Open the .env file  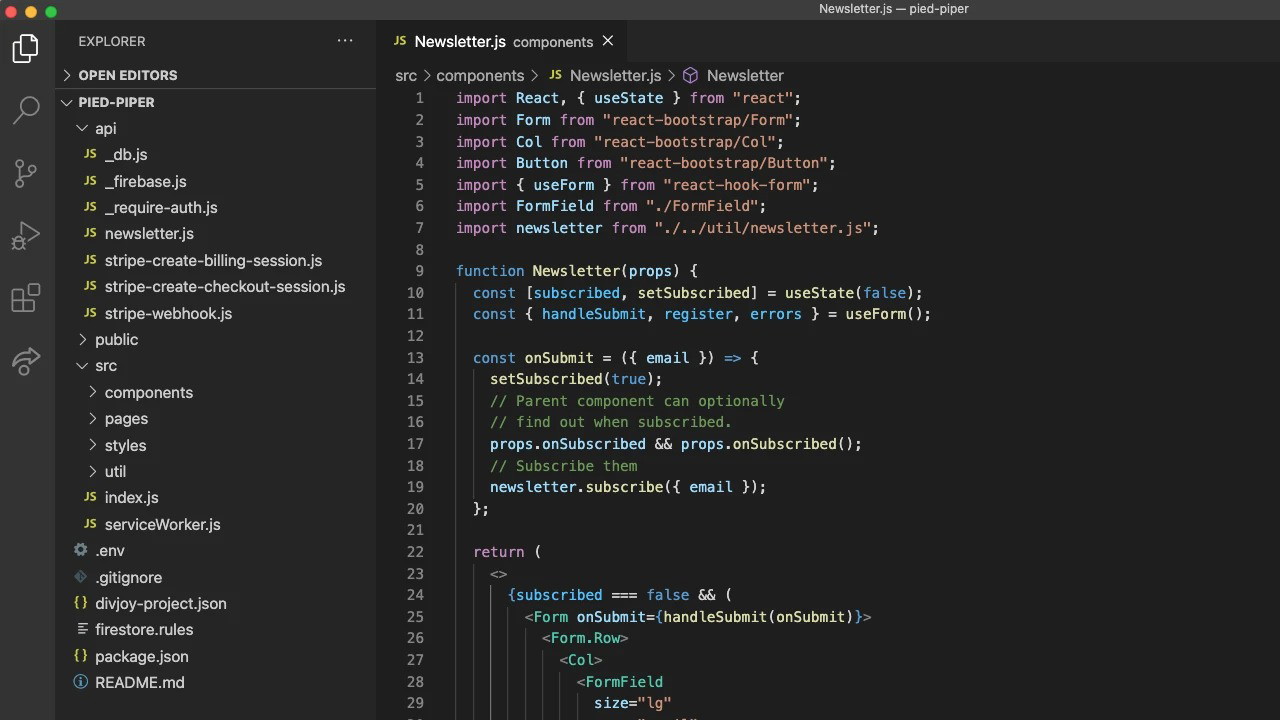(x=110, y=550)
